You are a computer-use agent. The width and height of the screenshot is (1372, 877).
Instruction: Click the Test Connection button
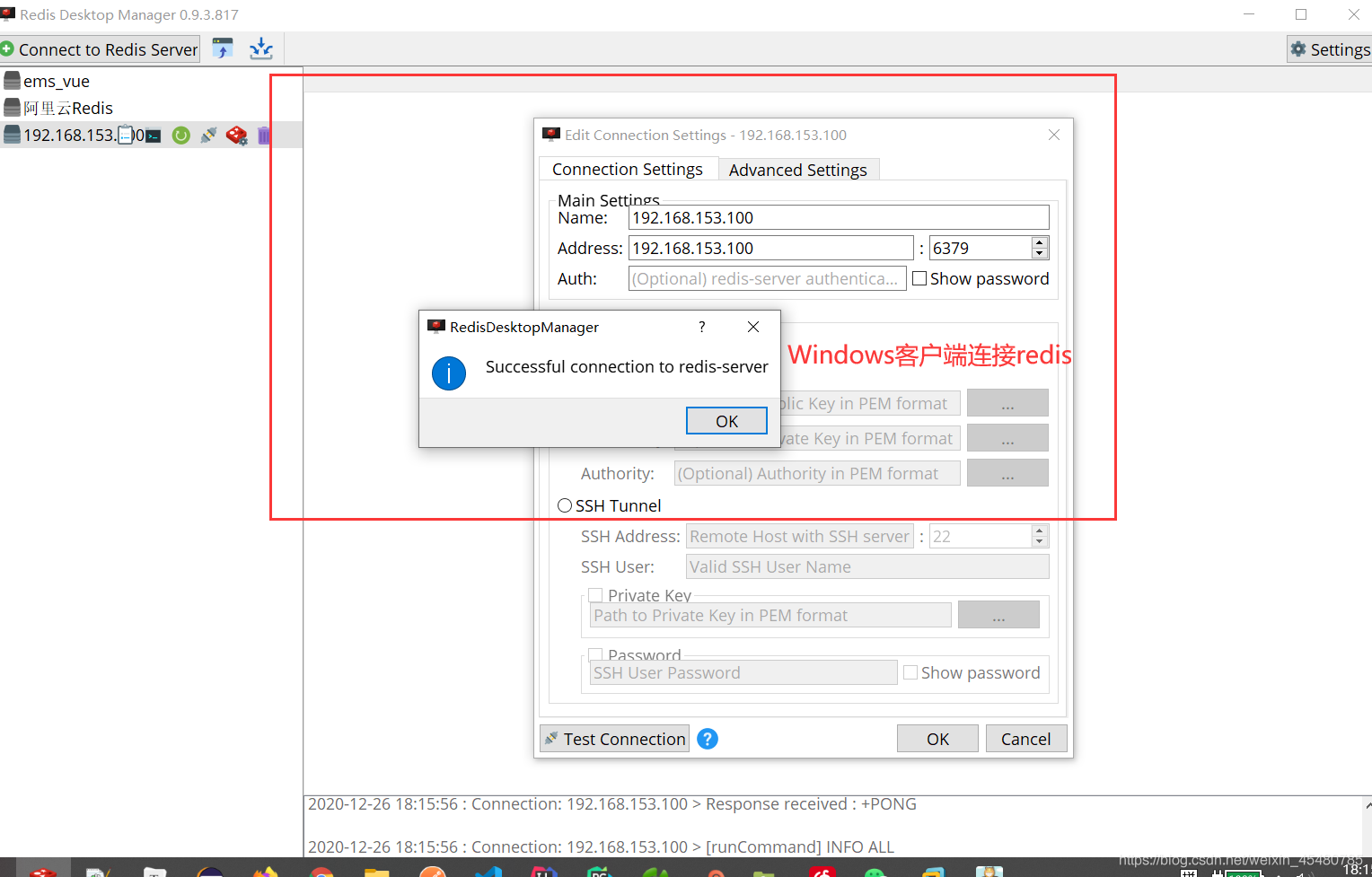pyautogui.click(x=614, y=739)
